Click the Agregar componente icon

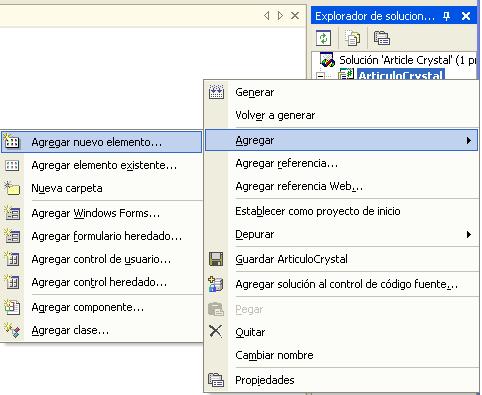12,307
